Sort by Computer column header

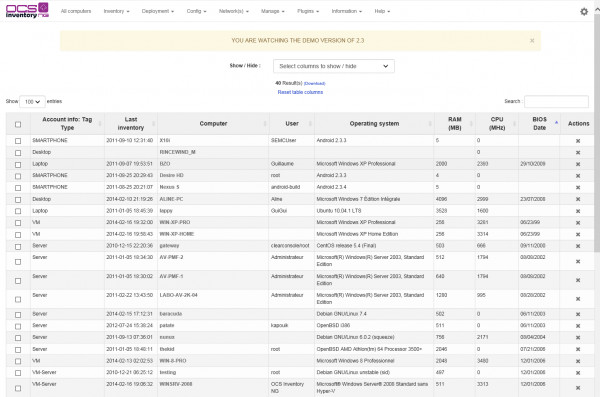pyautogui.click(x=213, y=123)
